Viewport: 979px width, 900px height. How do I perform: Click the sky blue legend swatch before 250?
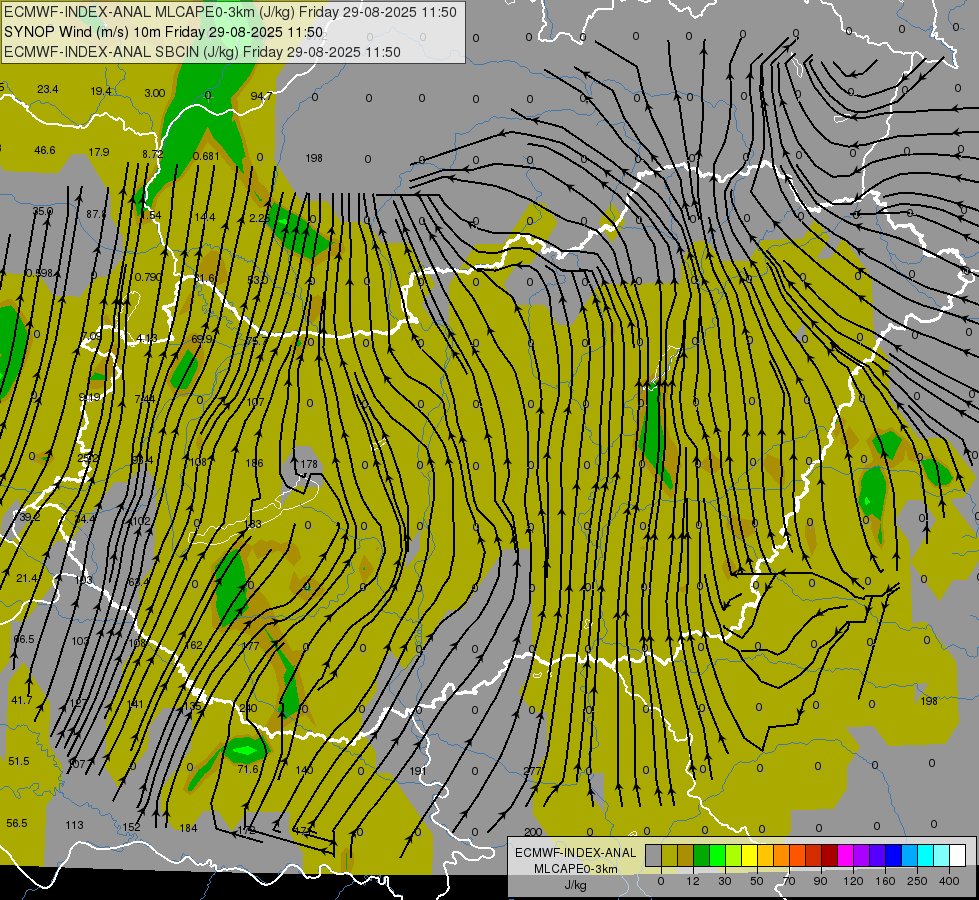[x=909, y=856]
